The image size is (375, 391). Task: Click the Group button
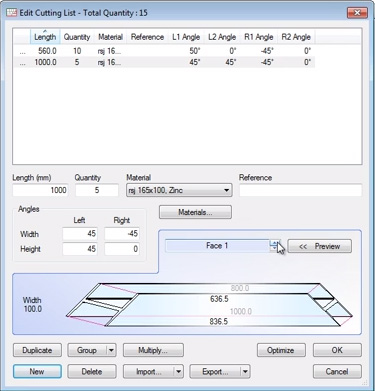click(87, 350)
